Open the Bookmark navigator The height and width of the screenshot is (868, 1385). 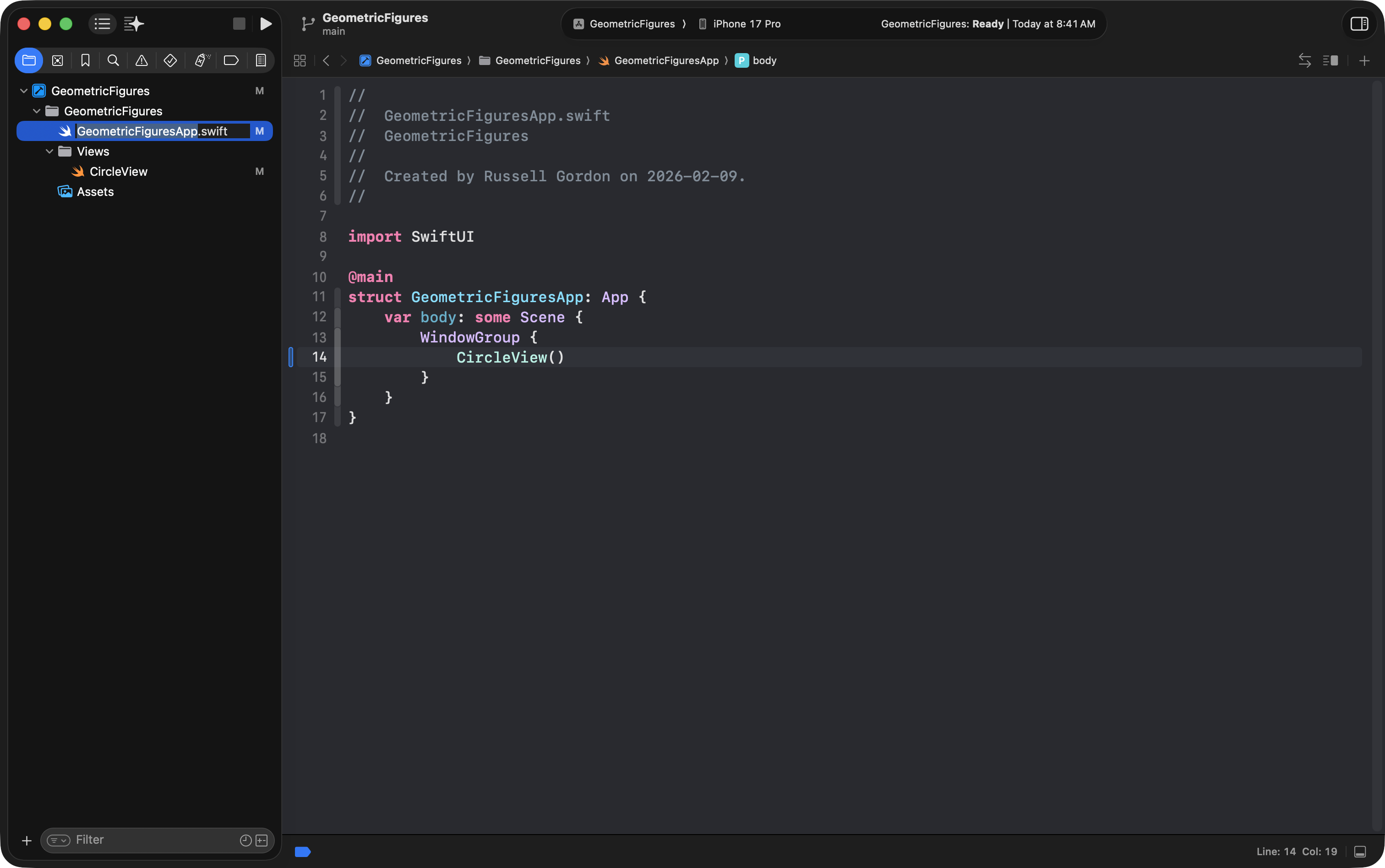pyautogui.click(x=85, y=60)
